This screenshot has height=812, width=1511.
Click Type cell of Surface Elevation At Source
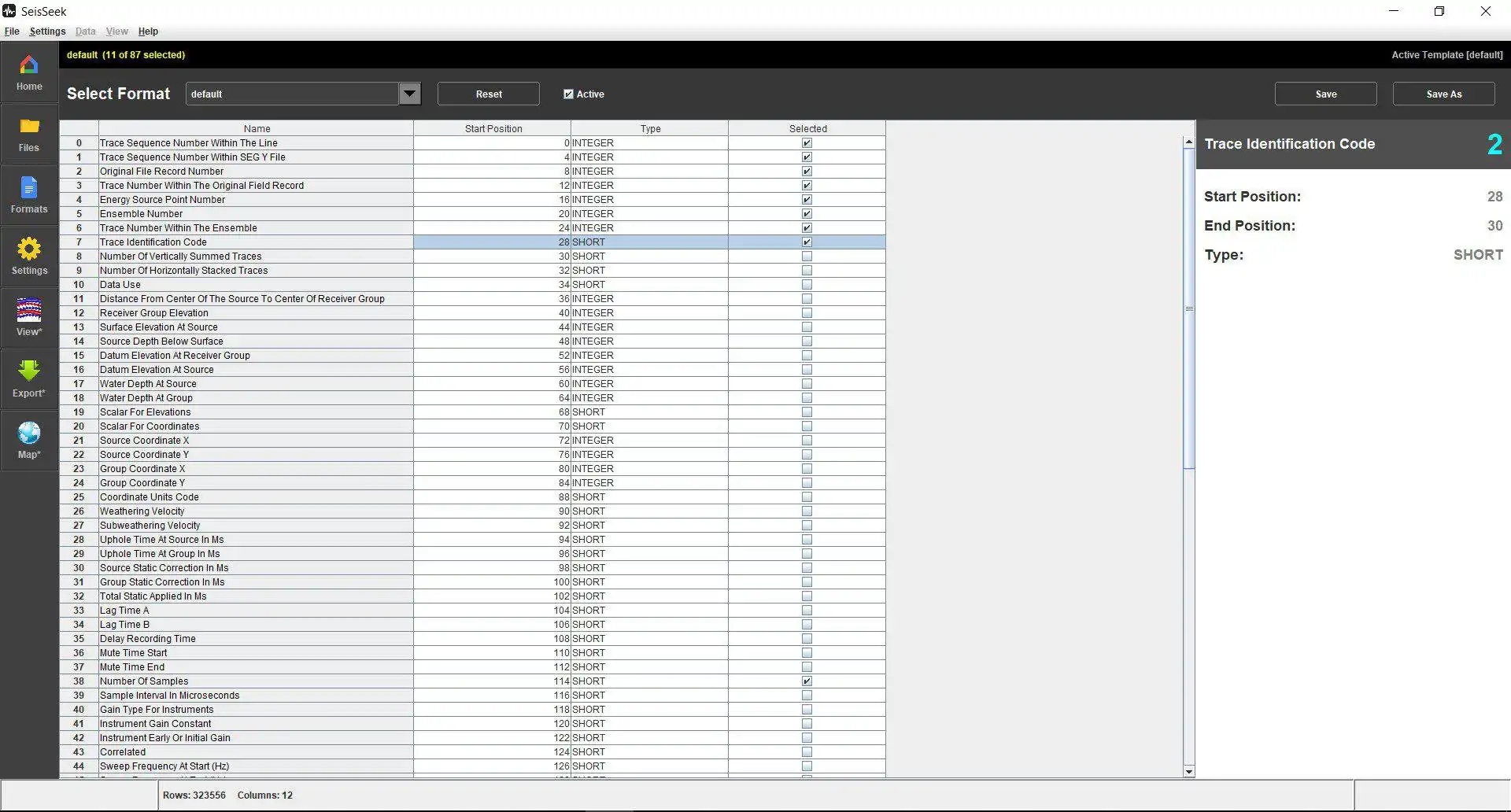[649, 327]
